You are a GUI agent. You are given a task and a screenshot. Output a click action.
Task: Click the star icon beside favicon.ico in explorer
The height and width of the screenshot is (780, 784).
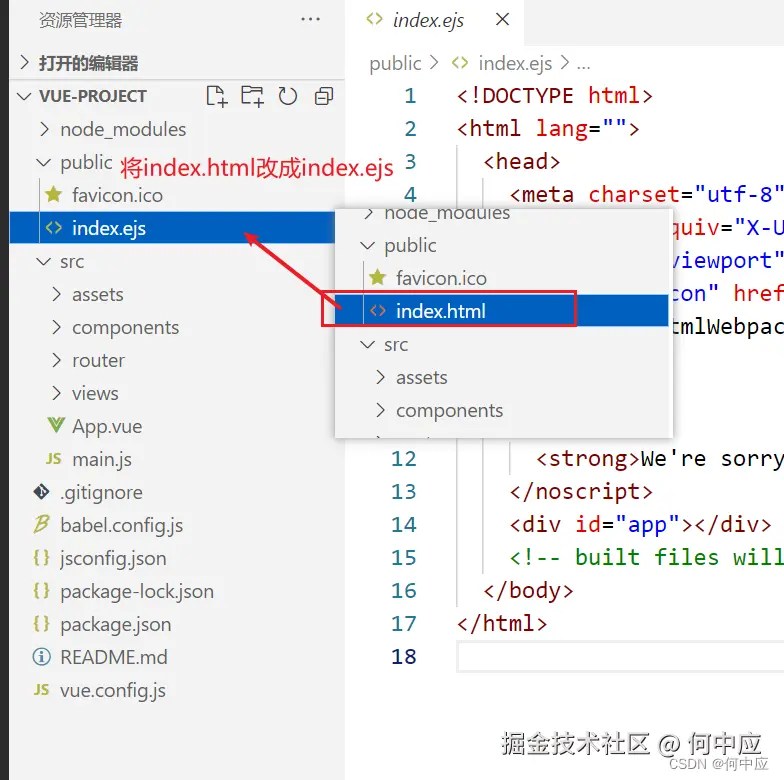coord(54,194)
